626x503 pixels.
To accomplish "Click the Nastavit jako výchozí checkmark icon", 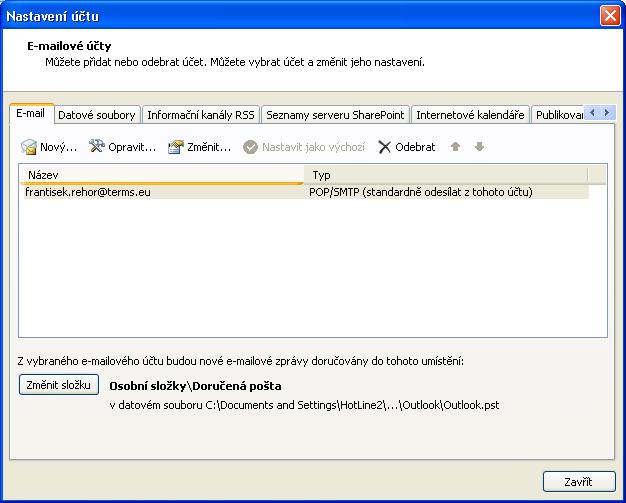I will pos(251,147).
